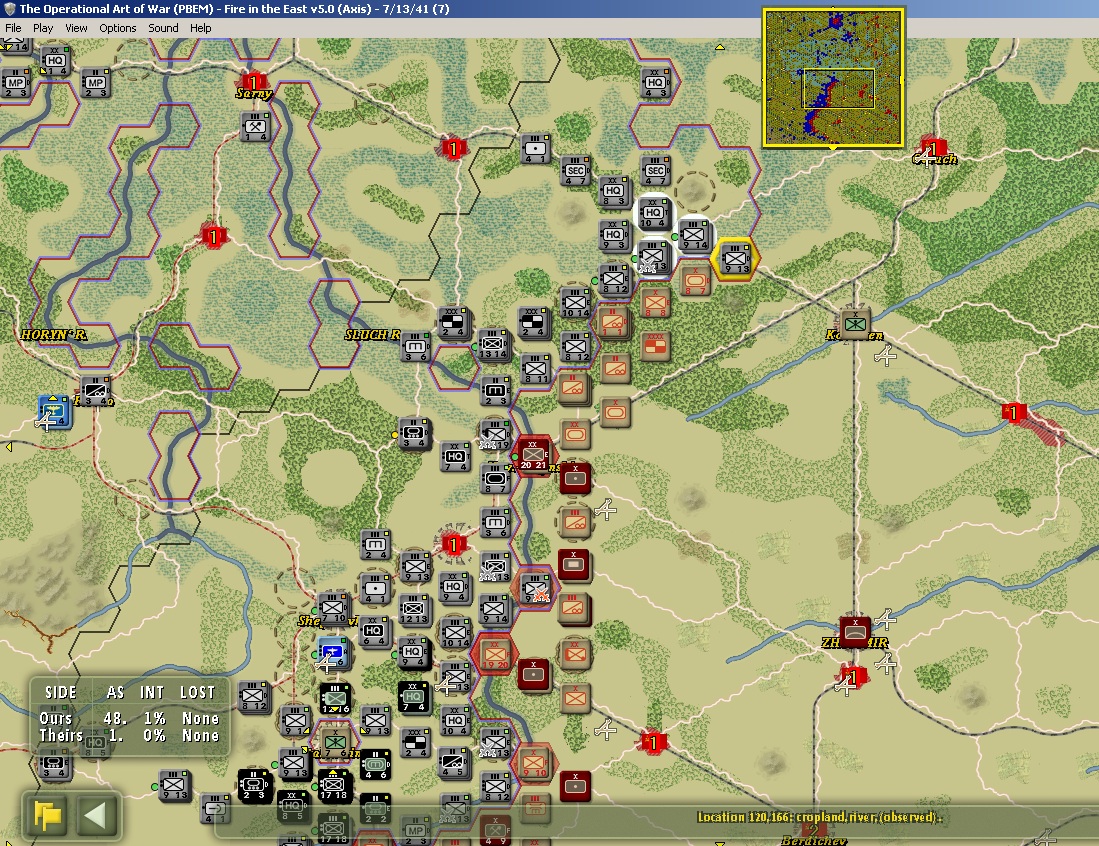The height and width of the screenshot is (846, 1099).
Task: Select the HQ 1 4 unit
Action: [55, 62]
